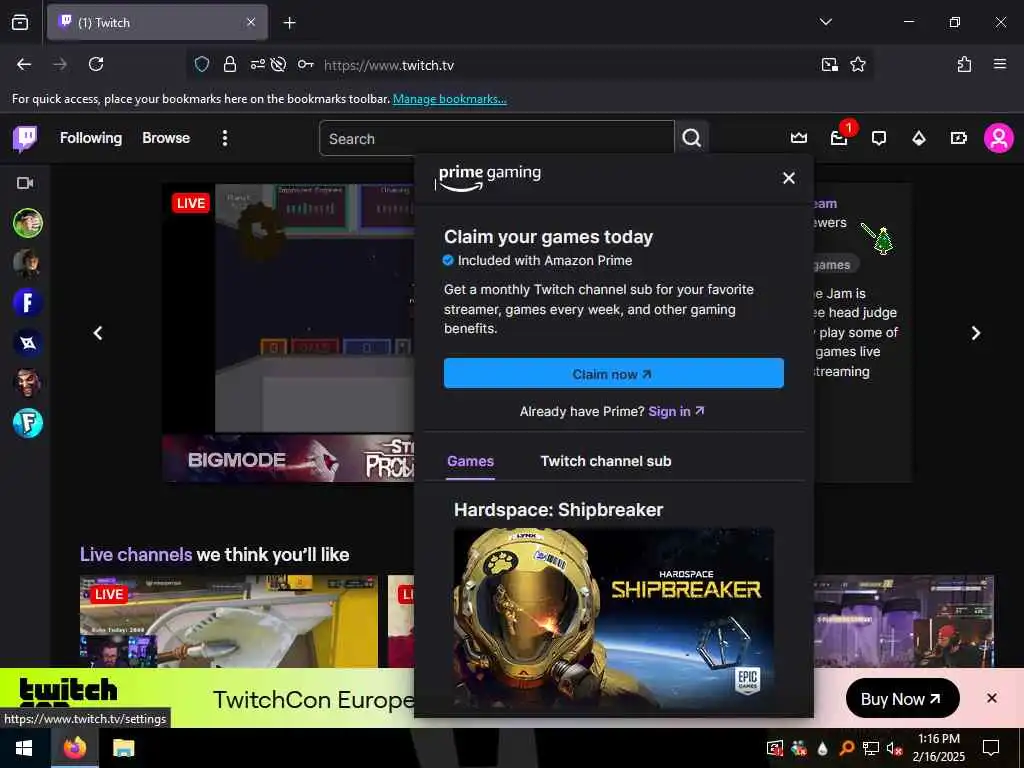Click the muted volume tray icon

894,748
